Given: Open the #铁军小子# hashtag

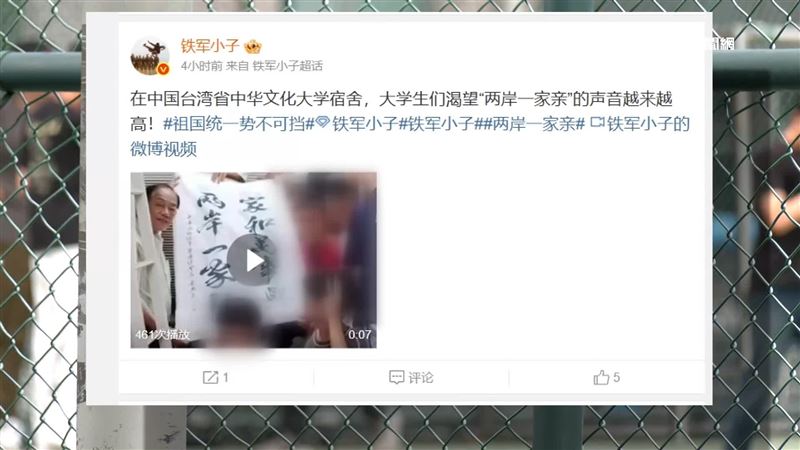Looking at the screenshot, I should (x=440, y=124).
